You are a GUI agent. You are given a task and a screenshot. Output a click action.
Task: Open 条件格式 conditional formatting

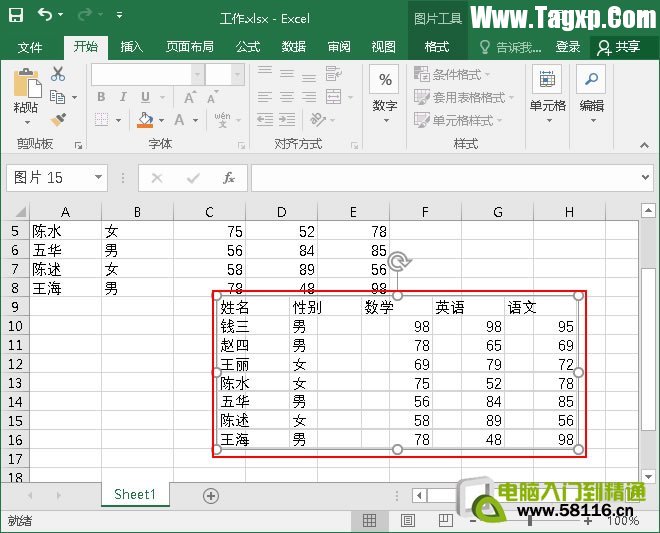pyautogui.click(x=452, y=75)
